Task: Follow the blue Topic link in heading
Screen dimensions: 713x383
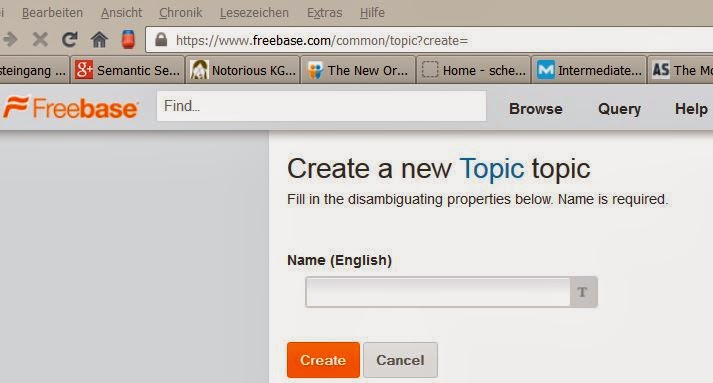Action: [492, 169]
